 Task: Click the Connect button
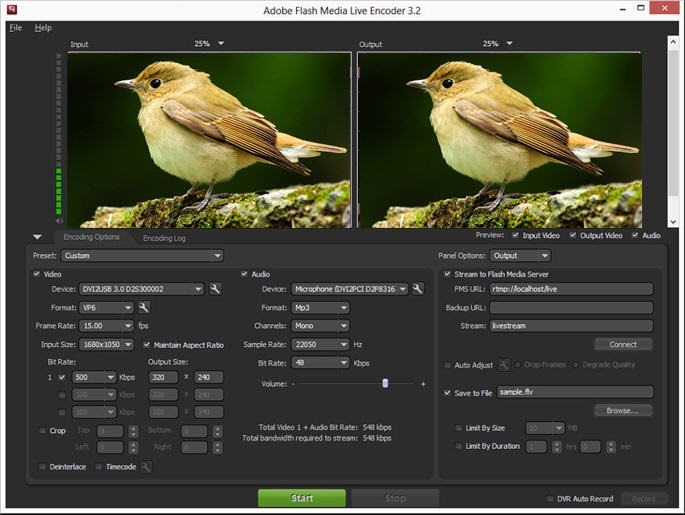tap(623, 344)
